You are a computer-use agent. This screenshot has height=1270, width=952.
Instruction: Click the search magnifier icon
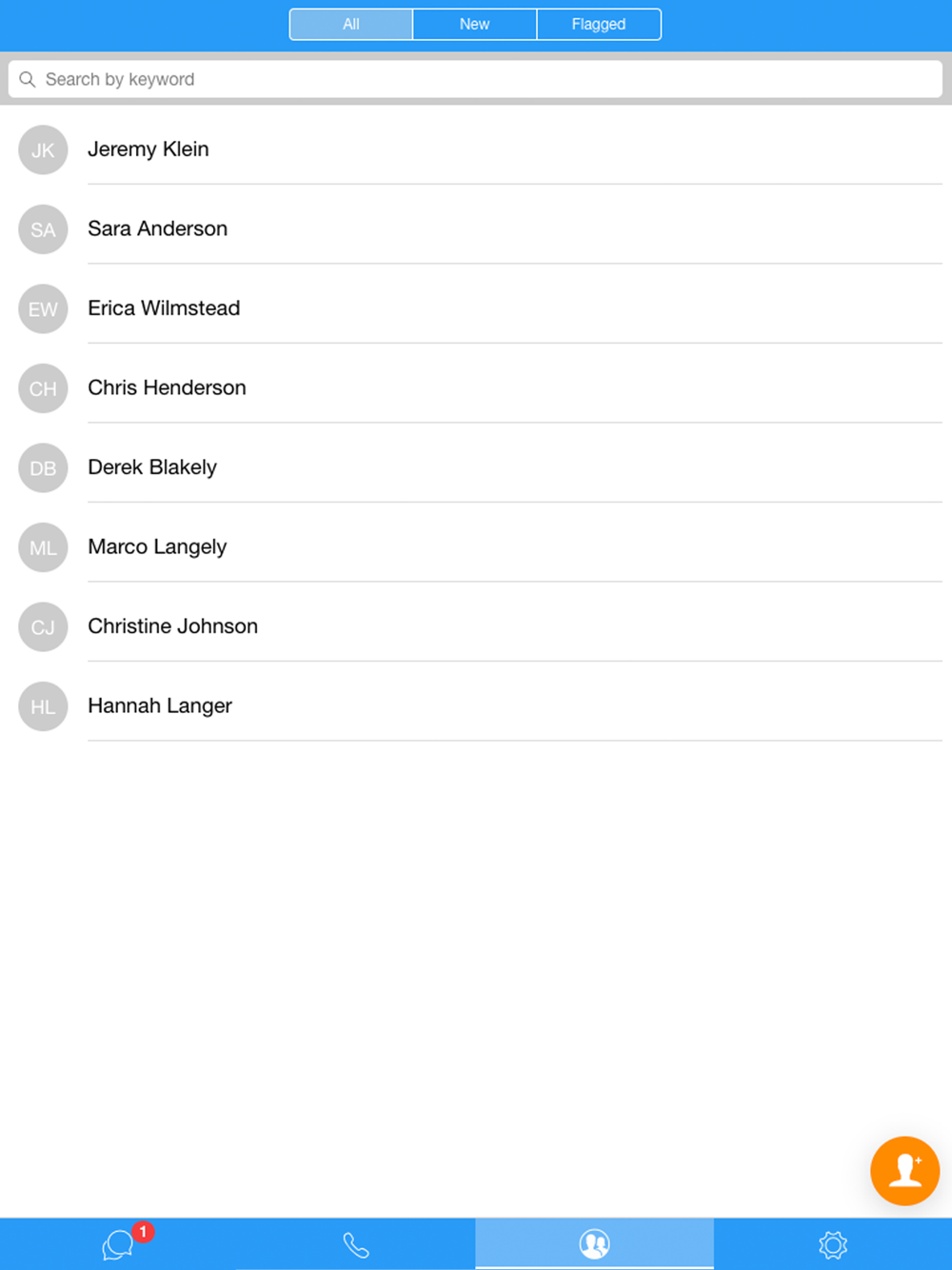click(x=28, y=80)
